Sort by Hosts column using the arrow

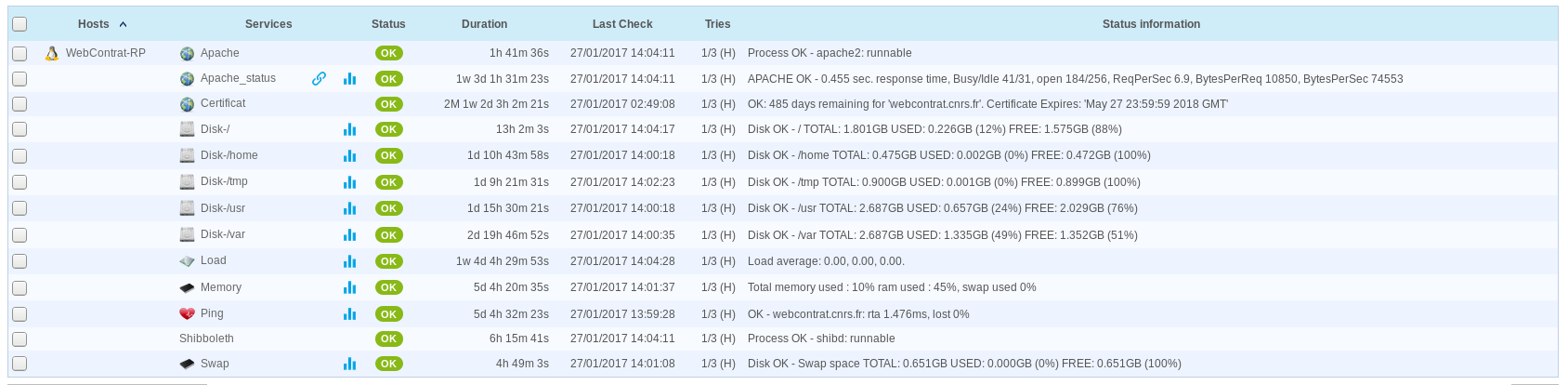124,24
